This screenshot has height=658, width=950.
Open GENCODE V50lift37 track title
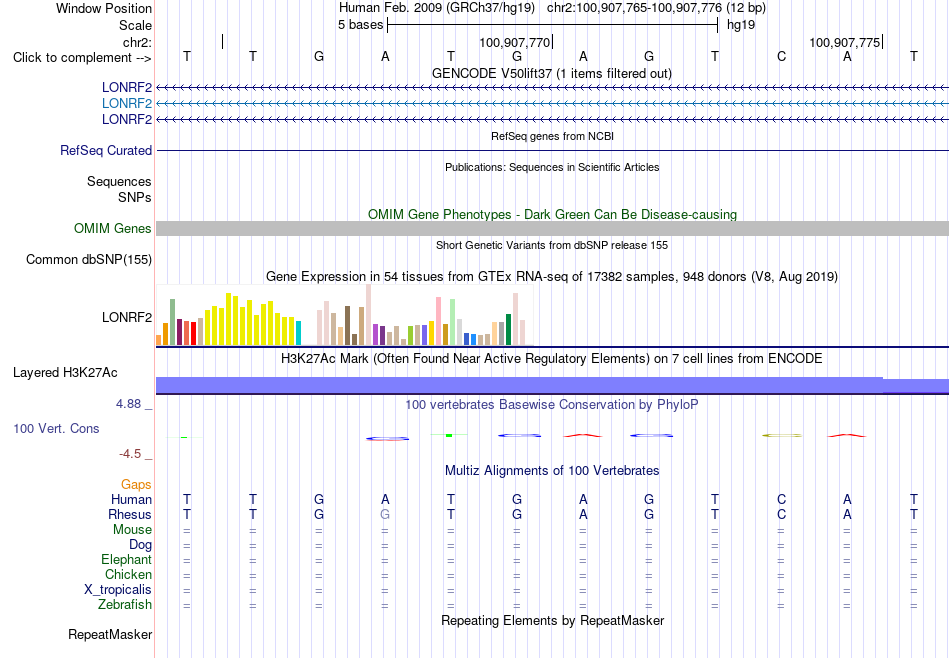pyautogui.click(x=552, y=73)
